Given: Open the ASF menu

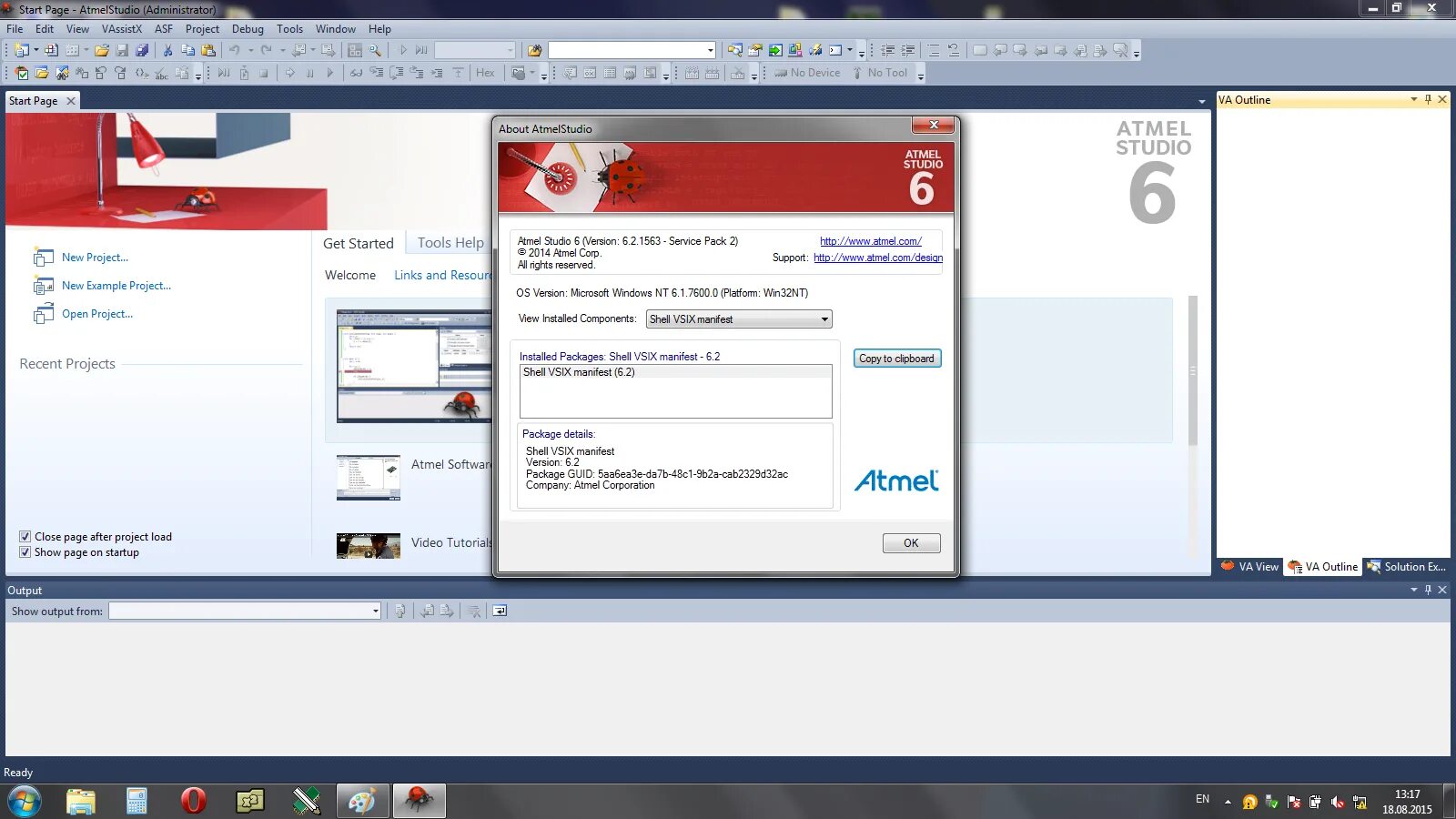Looking at the screenshot, I should 164,29.
